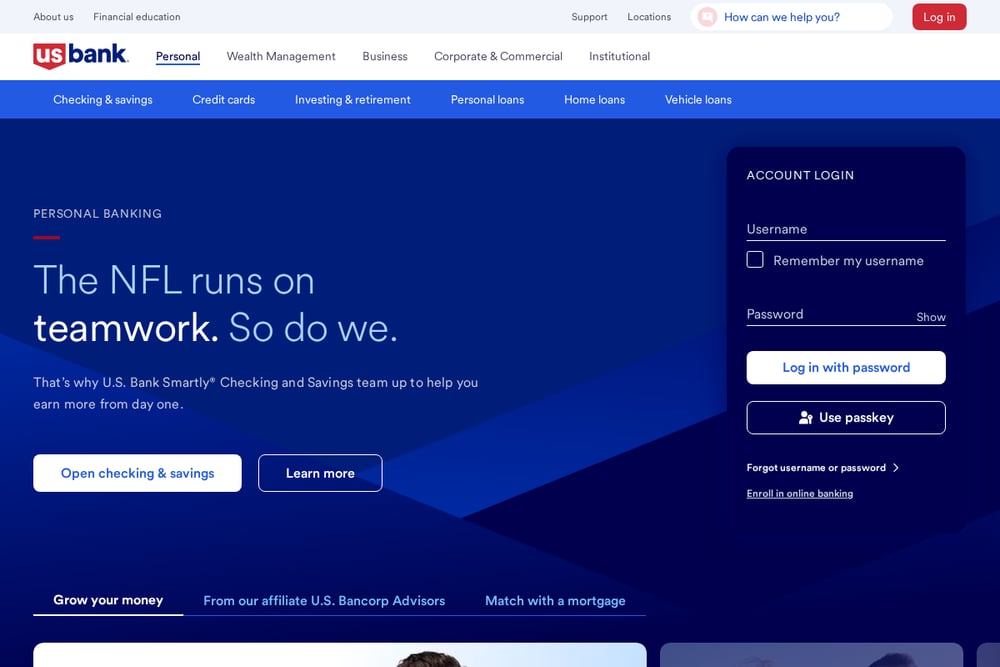
Task: Click the red Log in button
Action: (x=939, y=17)
